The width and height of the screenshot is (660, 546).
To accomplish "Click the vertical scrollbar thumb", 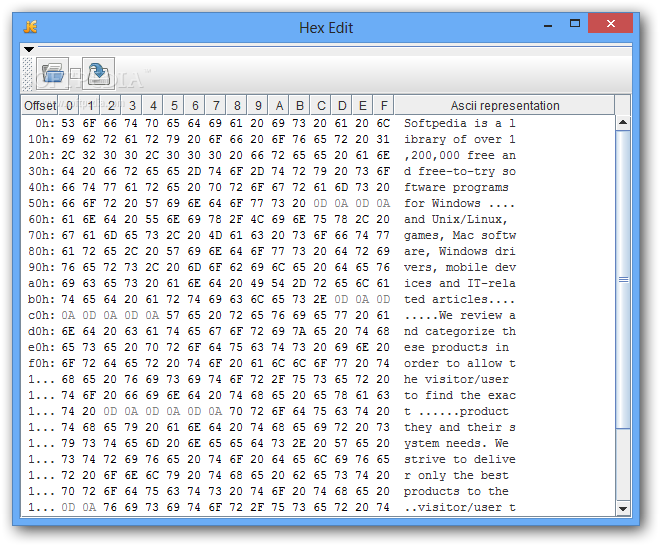I will 623,280.
